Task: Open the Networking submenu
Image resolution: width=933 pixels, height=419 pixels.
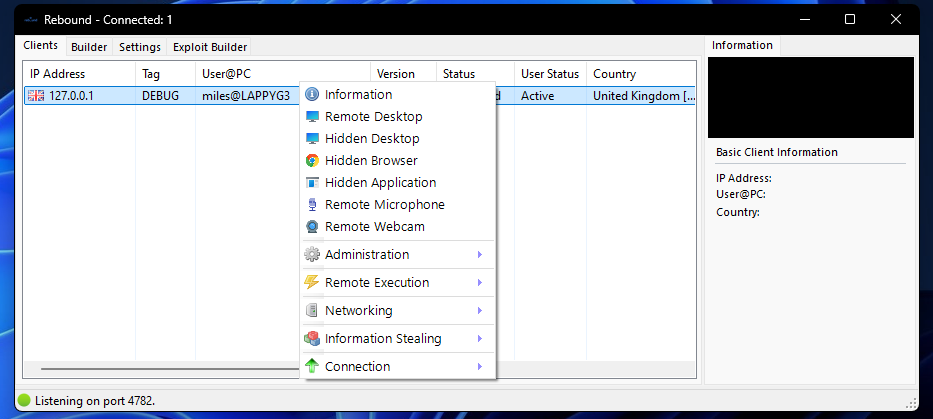Action: coord(480,311)
